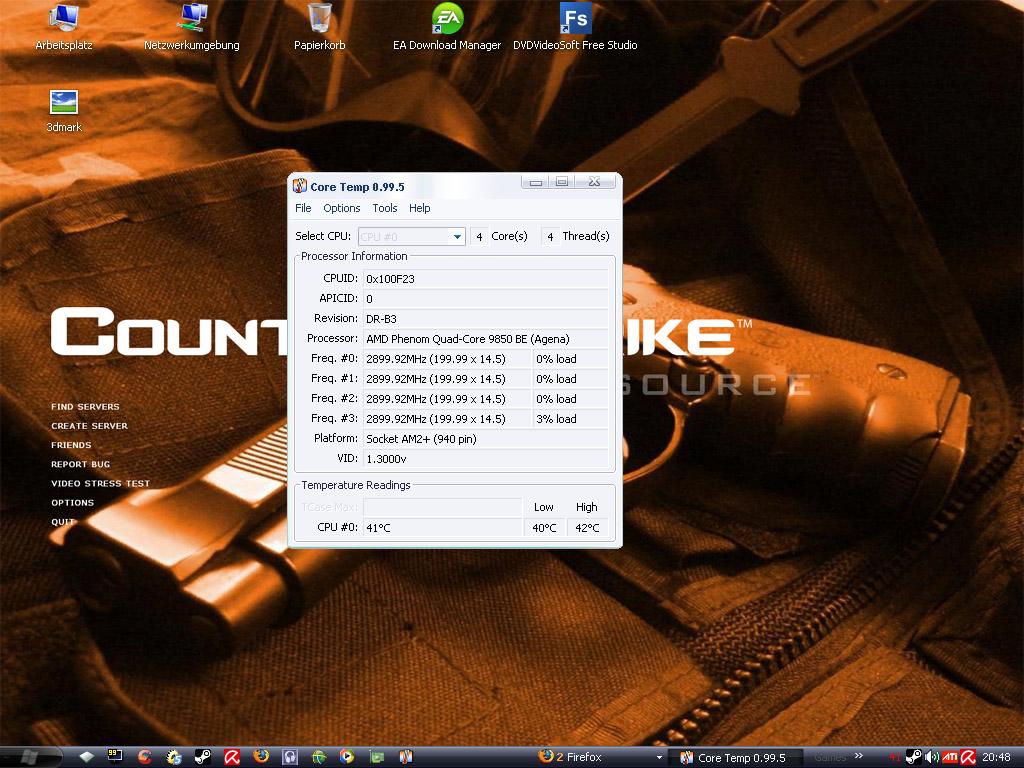Launch Windows Media Player from quick launch
The image size is (1024, 768).
coord(347,757)
